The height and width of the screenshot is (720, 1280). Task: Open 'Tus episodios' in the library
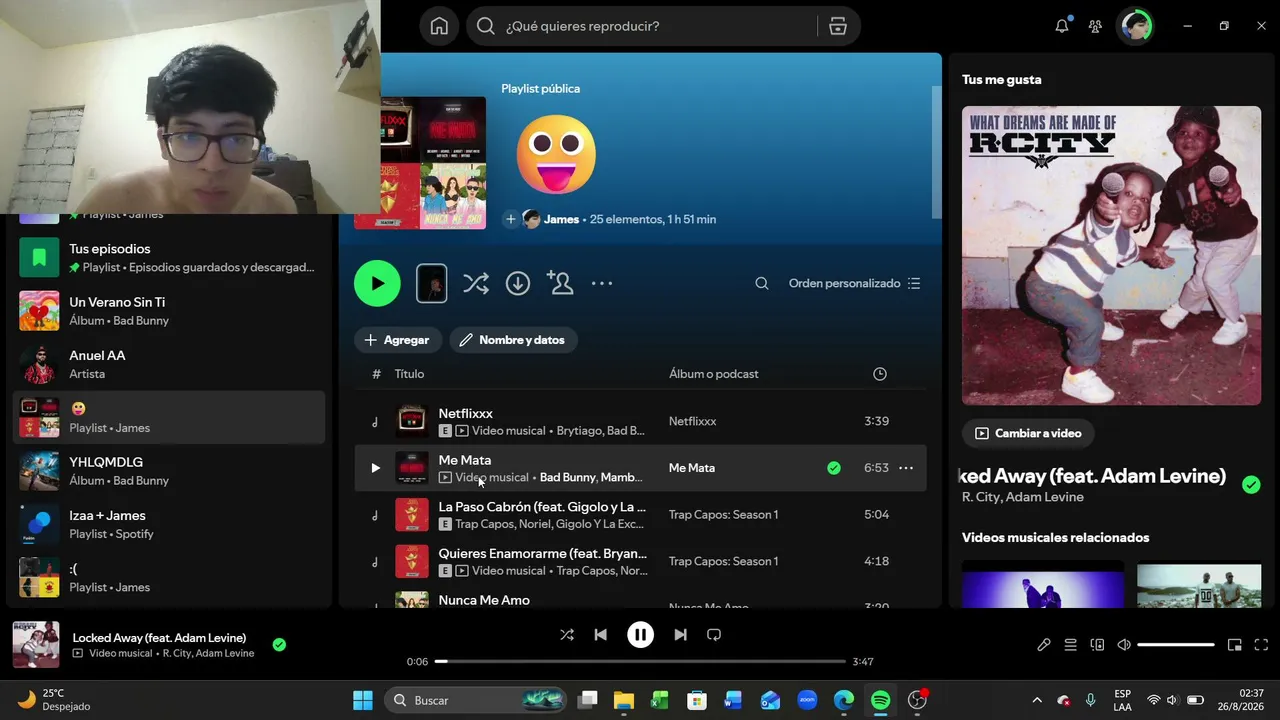tap(166, 257)
